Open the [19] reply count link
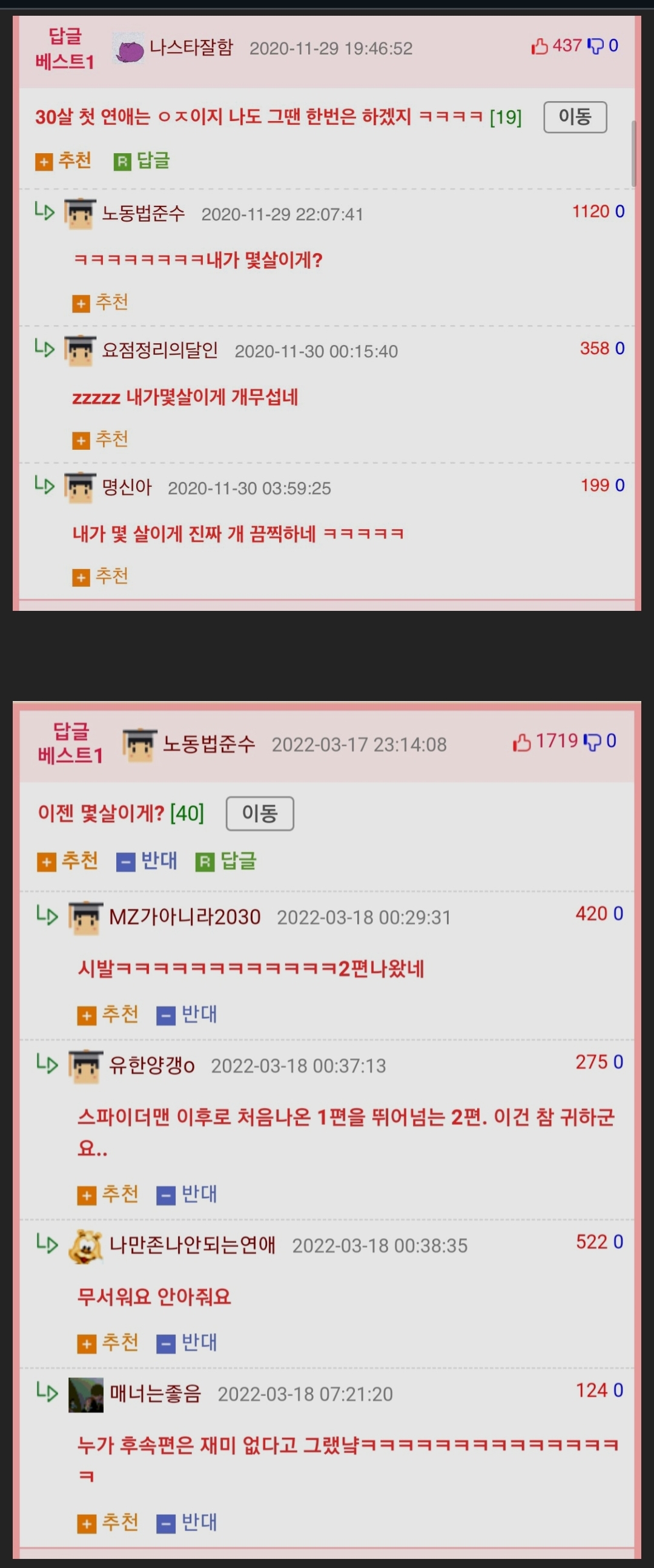The height and width of the screenshot is (1568, 654). click(x=506, y=117)
